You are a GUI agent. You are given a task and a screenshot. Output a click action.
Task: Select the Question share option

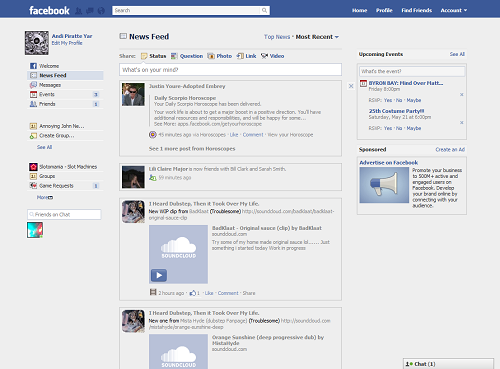coord(187,56)
